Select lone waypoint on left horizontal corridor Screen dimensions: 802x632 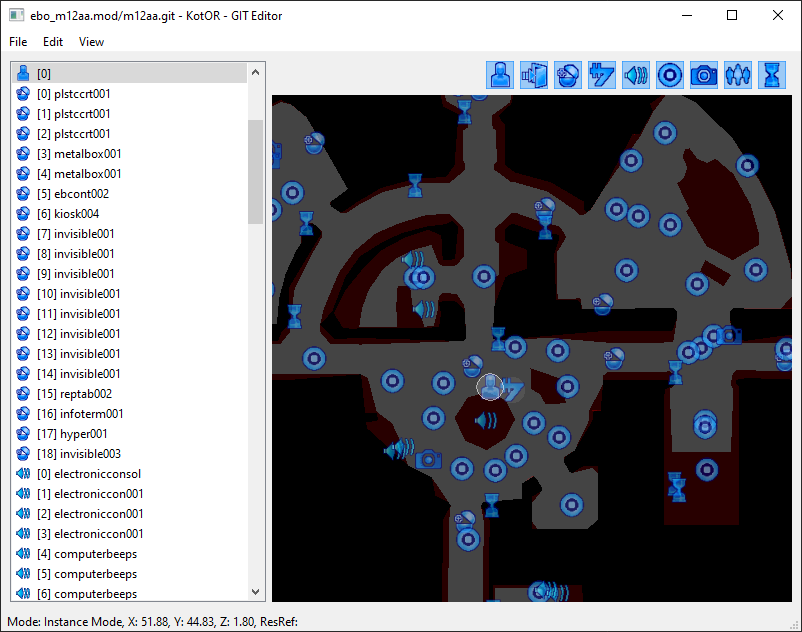[314, 358]
